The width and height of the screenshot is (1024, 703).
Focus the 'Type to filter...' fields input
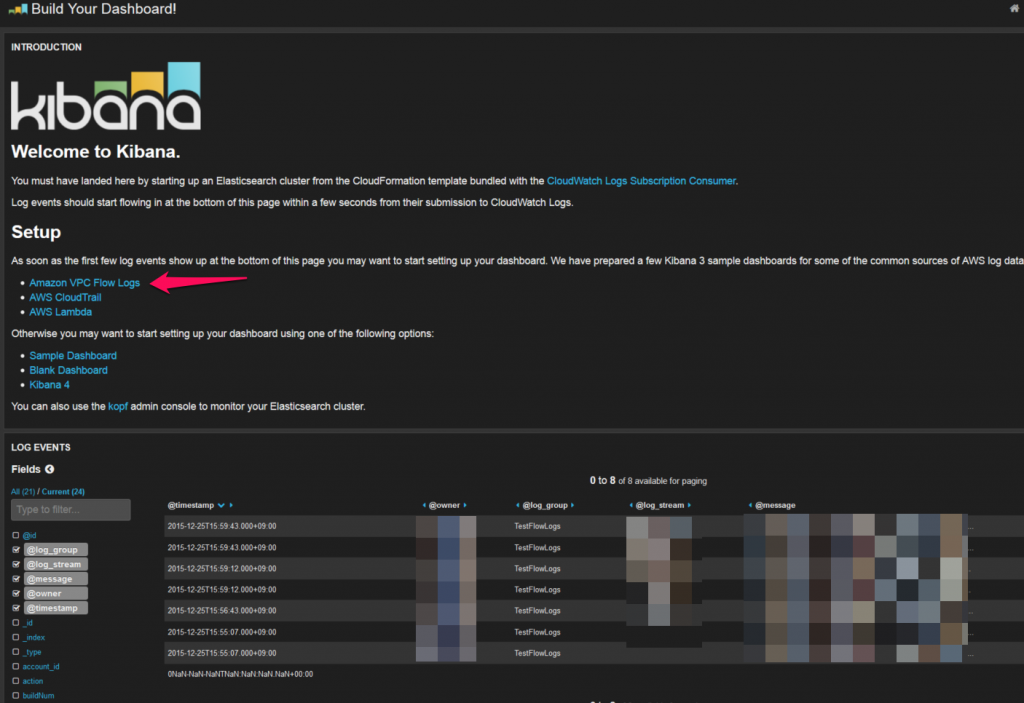click(x=71, y=510)
